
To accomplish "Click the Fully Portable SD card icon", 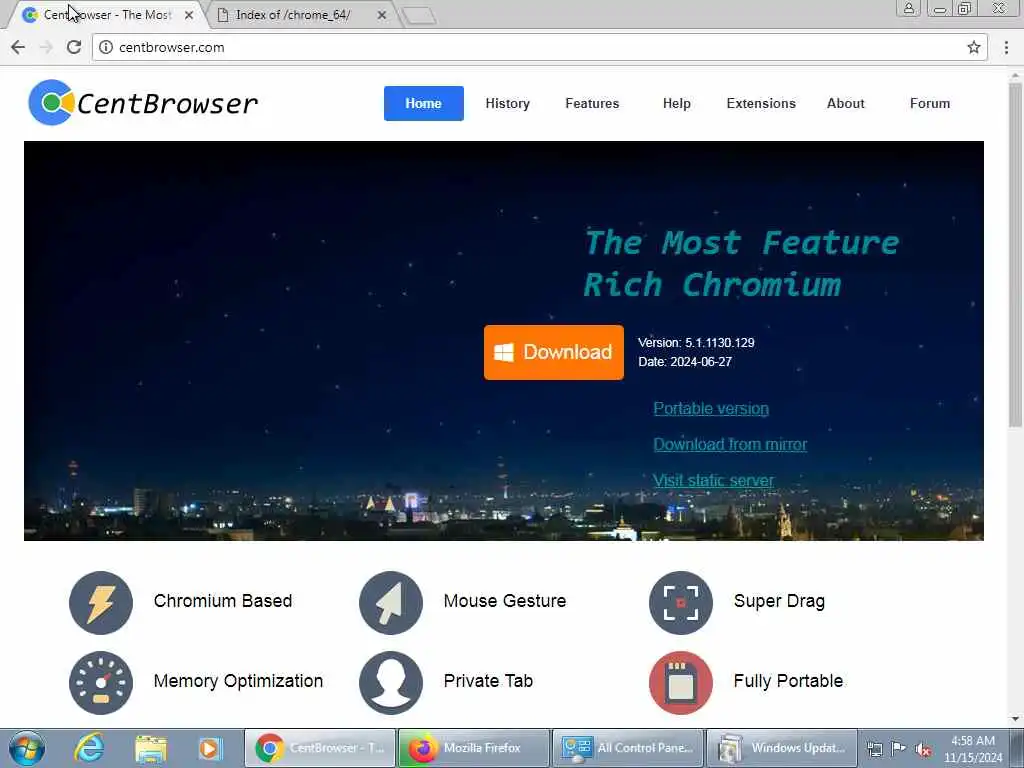I will point(680,682).
